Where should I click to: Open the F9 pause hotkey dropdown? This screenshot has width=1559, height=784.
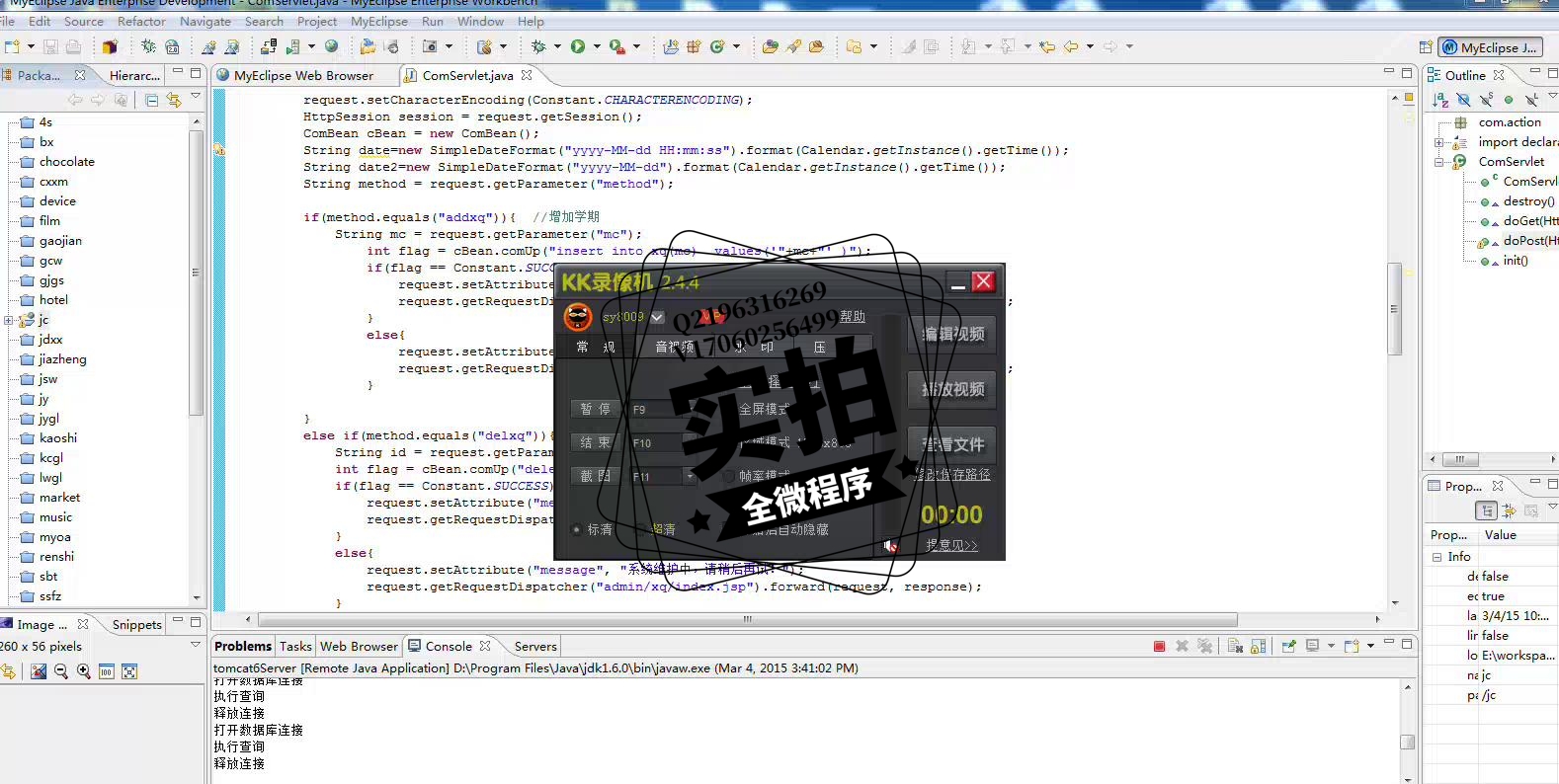tap(690, 409)
